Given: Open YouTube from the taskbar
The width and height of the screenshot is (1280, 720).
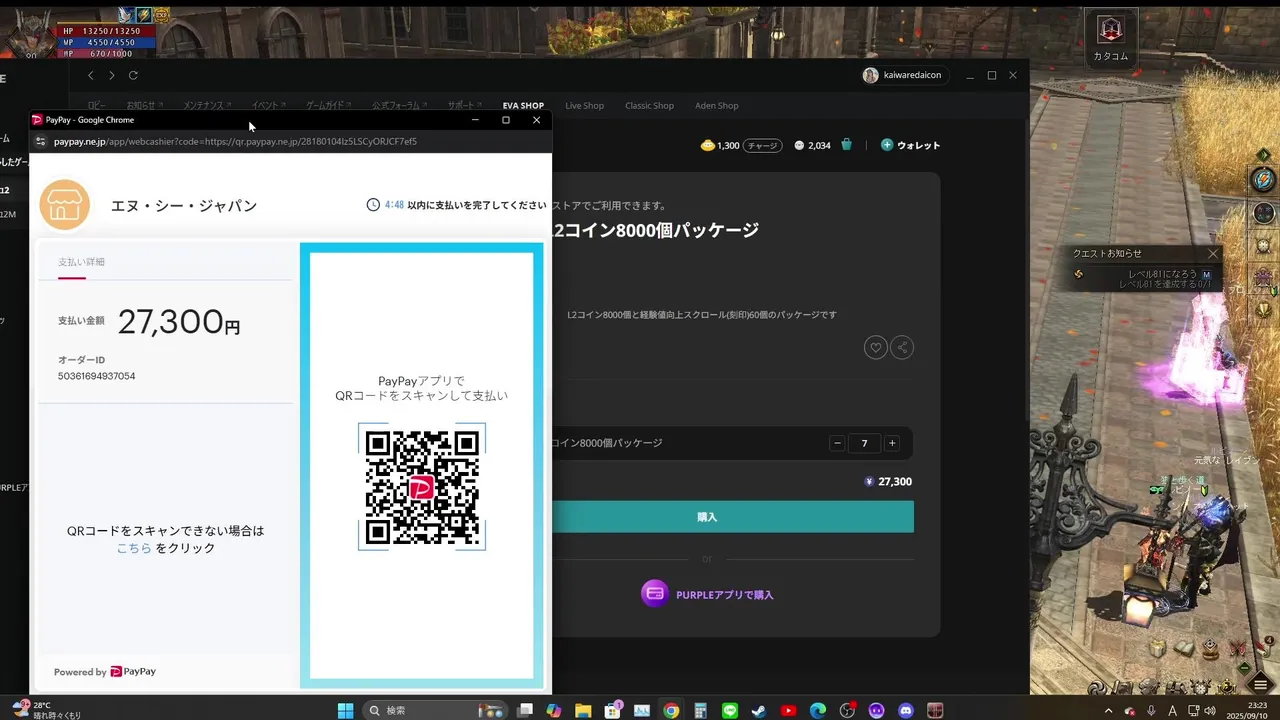Looking at the screenshot, I should pyautogui.click(x=788, y=710).
